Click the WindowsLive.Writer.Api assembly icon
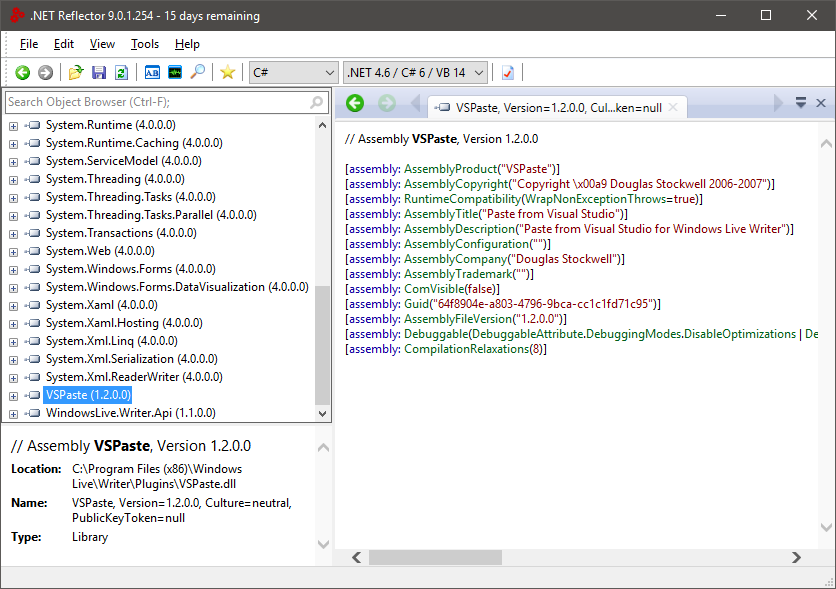Image resolution: width=836 pixels, height=589 pixels. [x=33, y=413]
